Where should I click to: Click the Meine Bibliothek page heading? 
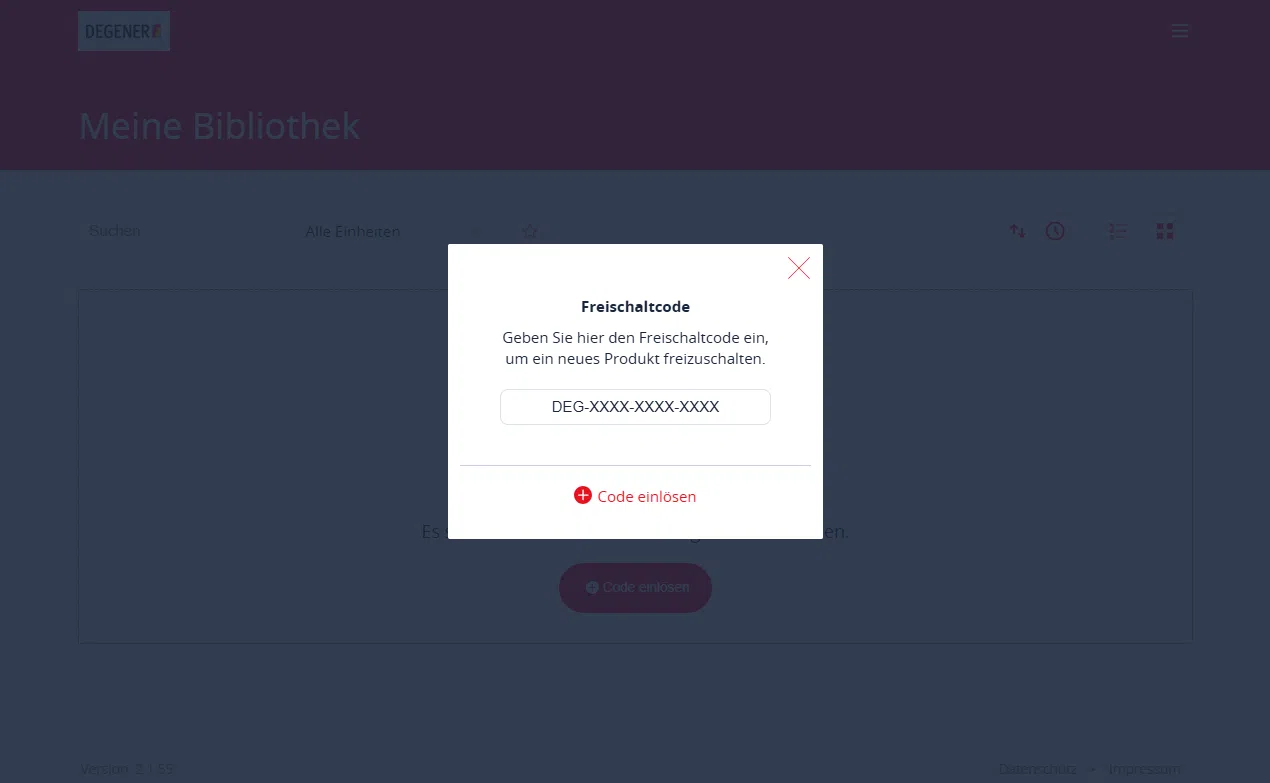(219, 126)
